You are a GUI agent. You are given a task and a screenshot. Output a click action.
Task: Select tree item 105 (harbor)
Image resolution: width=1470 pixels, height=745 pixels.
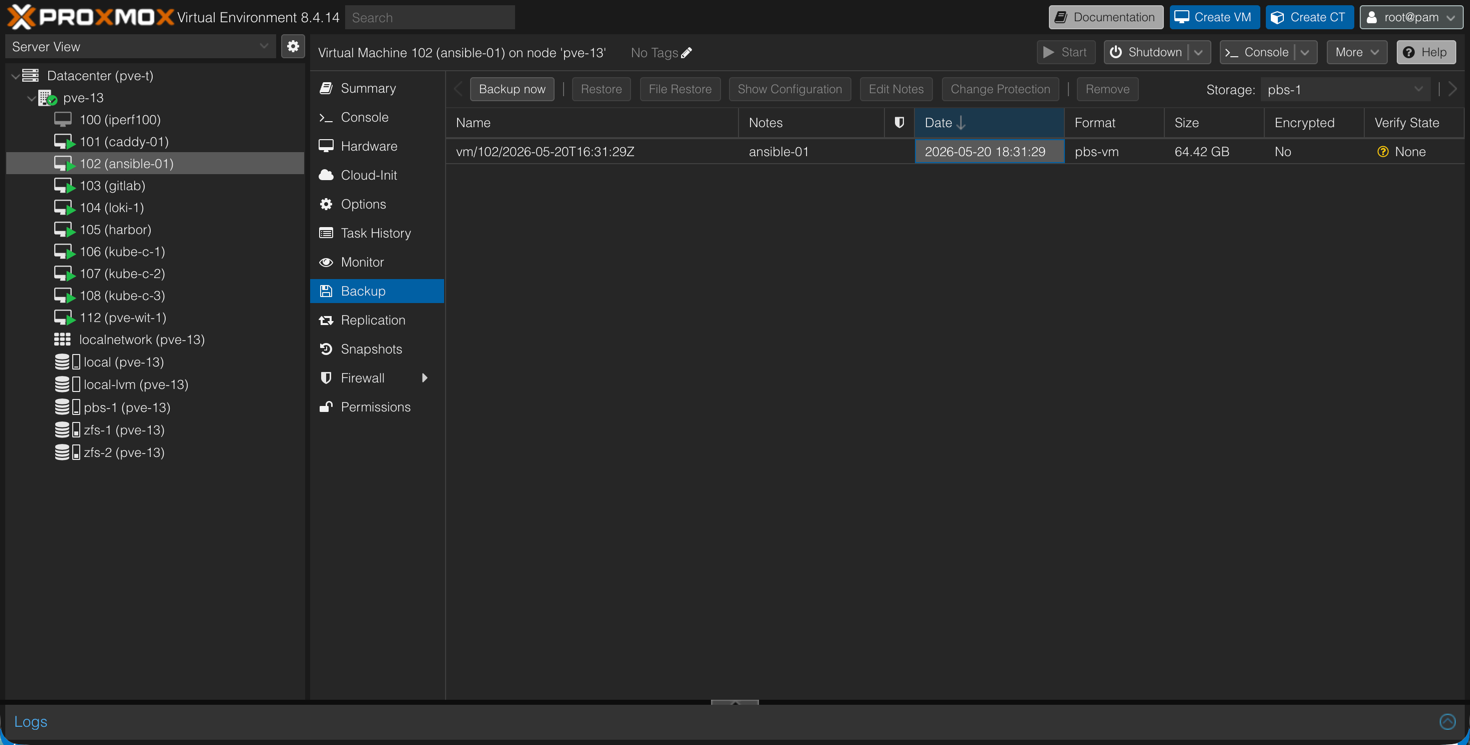(155, 230)
